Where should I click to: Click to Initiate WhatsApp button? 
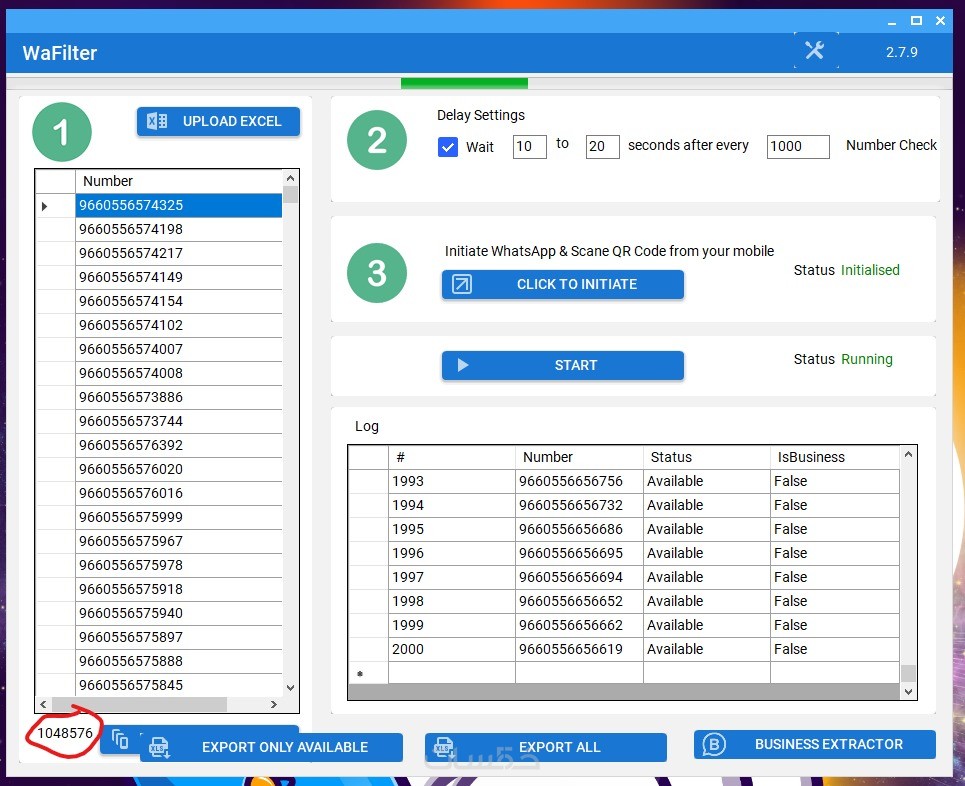pyautogui.click(x=563, y=284)
